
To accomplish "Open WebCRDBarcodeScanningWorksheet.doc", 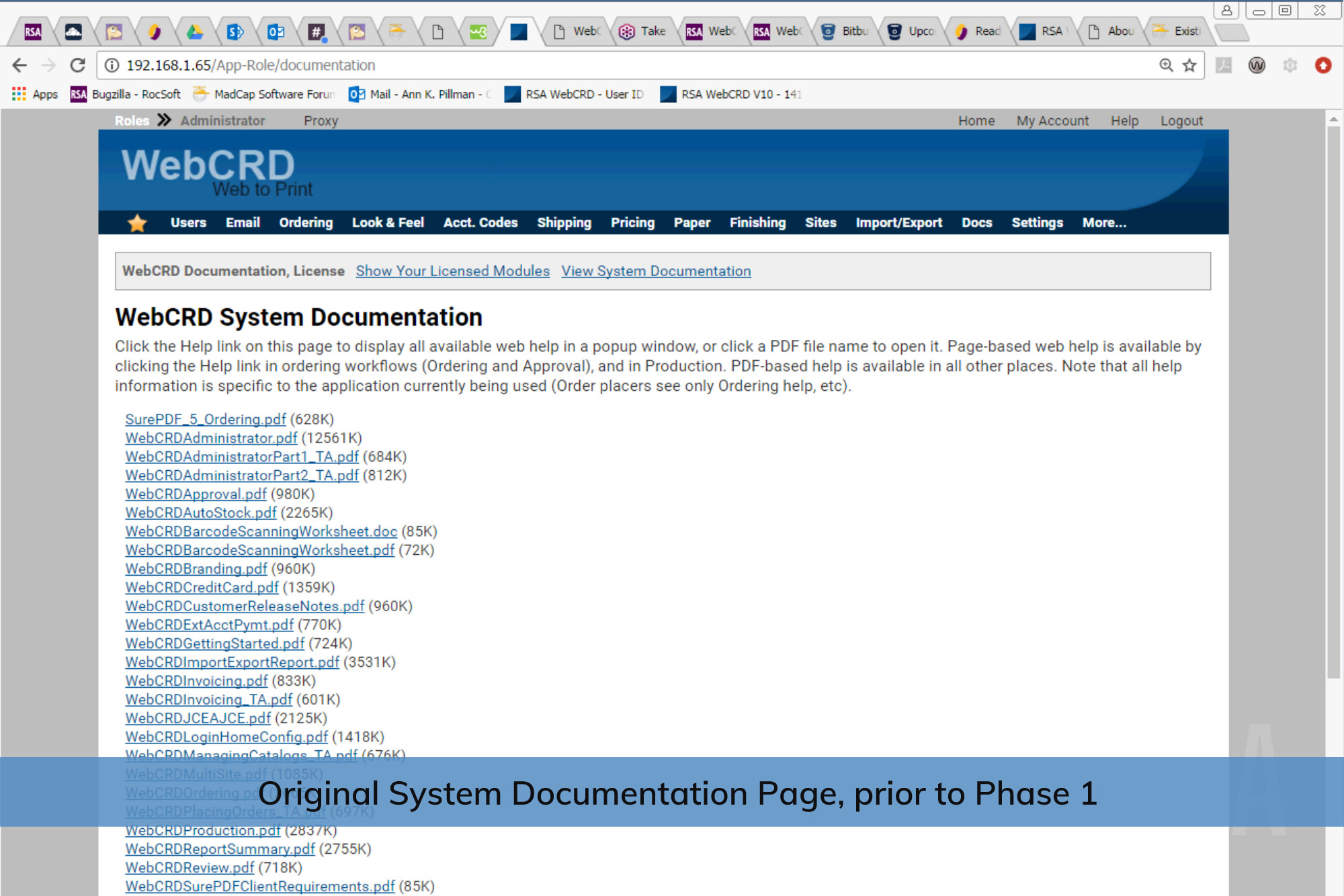I will (261, 531).
